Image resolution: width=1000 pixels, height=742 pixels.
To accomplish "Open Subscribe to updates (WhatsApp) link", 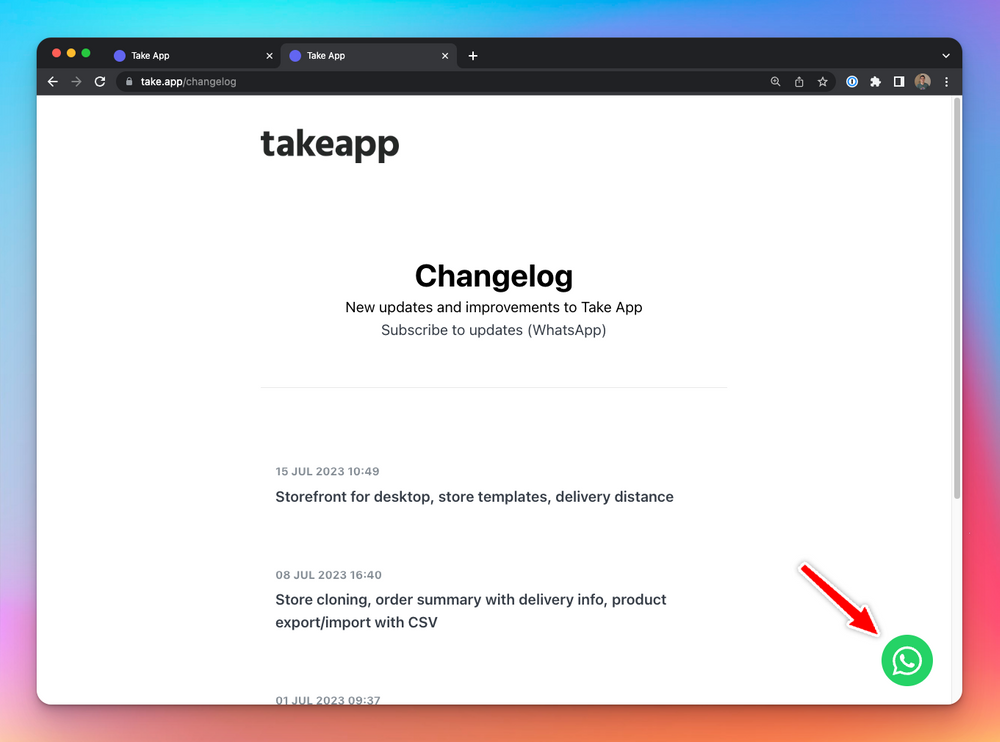I will point(494,330).
